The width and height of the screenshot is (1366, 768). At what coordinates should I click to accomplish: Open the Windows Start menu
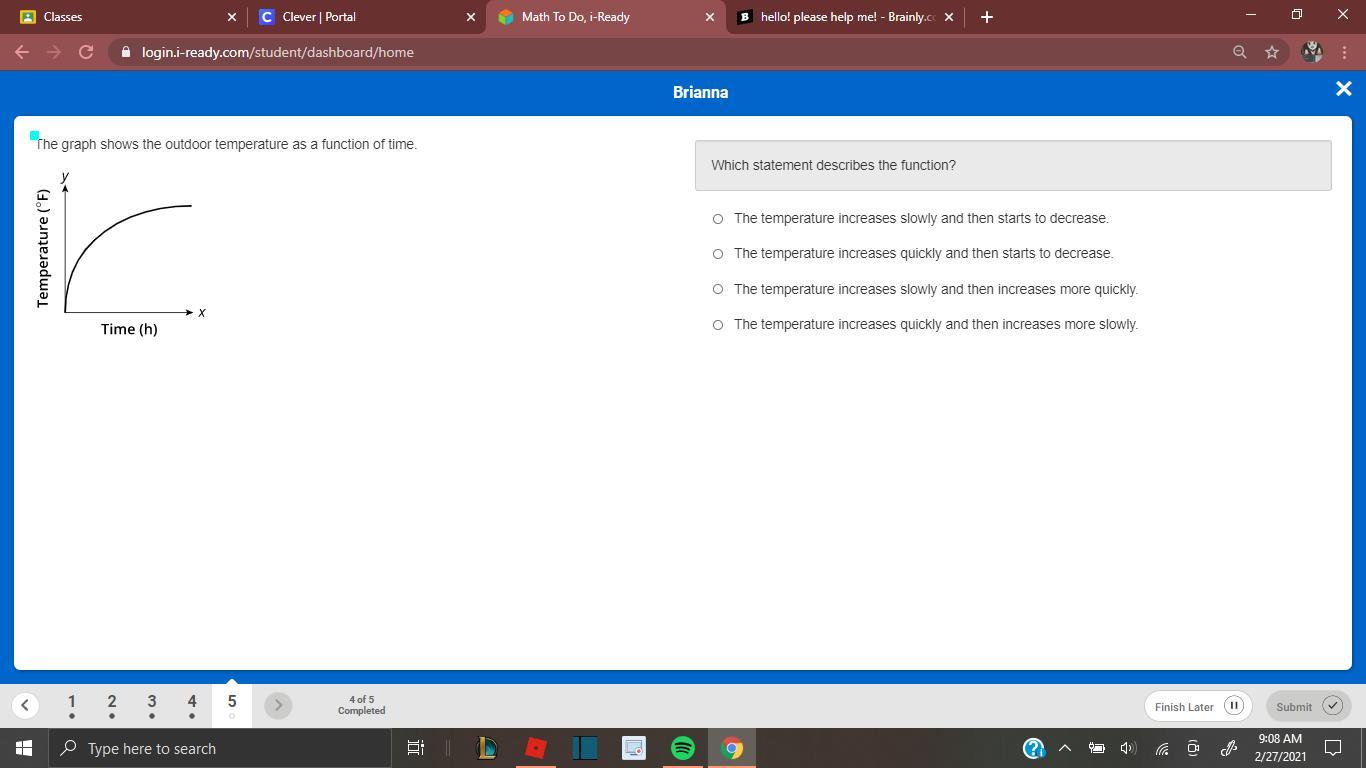tap(24, 748)
